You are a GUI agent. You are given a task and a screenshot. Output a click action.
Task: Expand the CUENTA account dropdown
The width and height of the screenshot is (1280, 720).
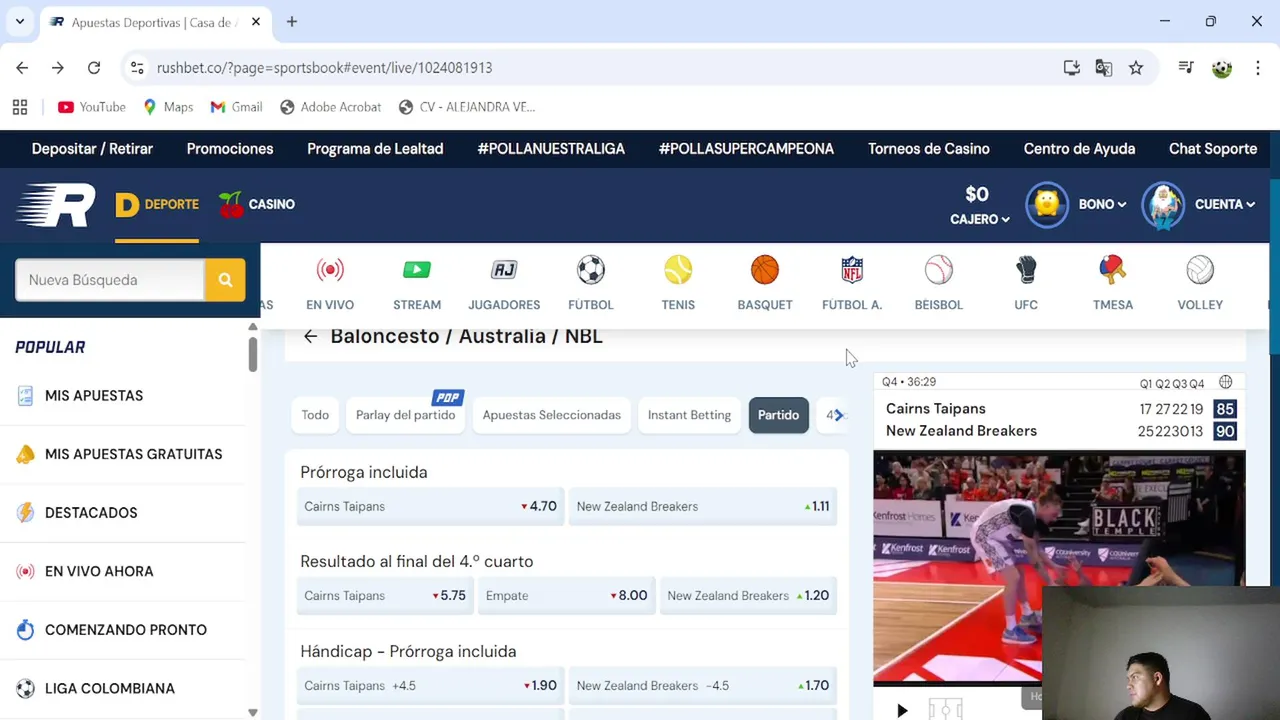[1225, 204]
